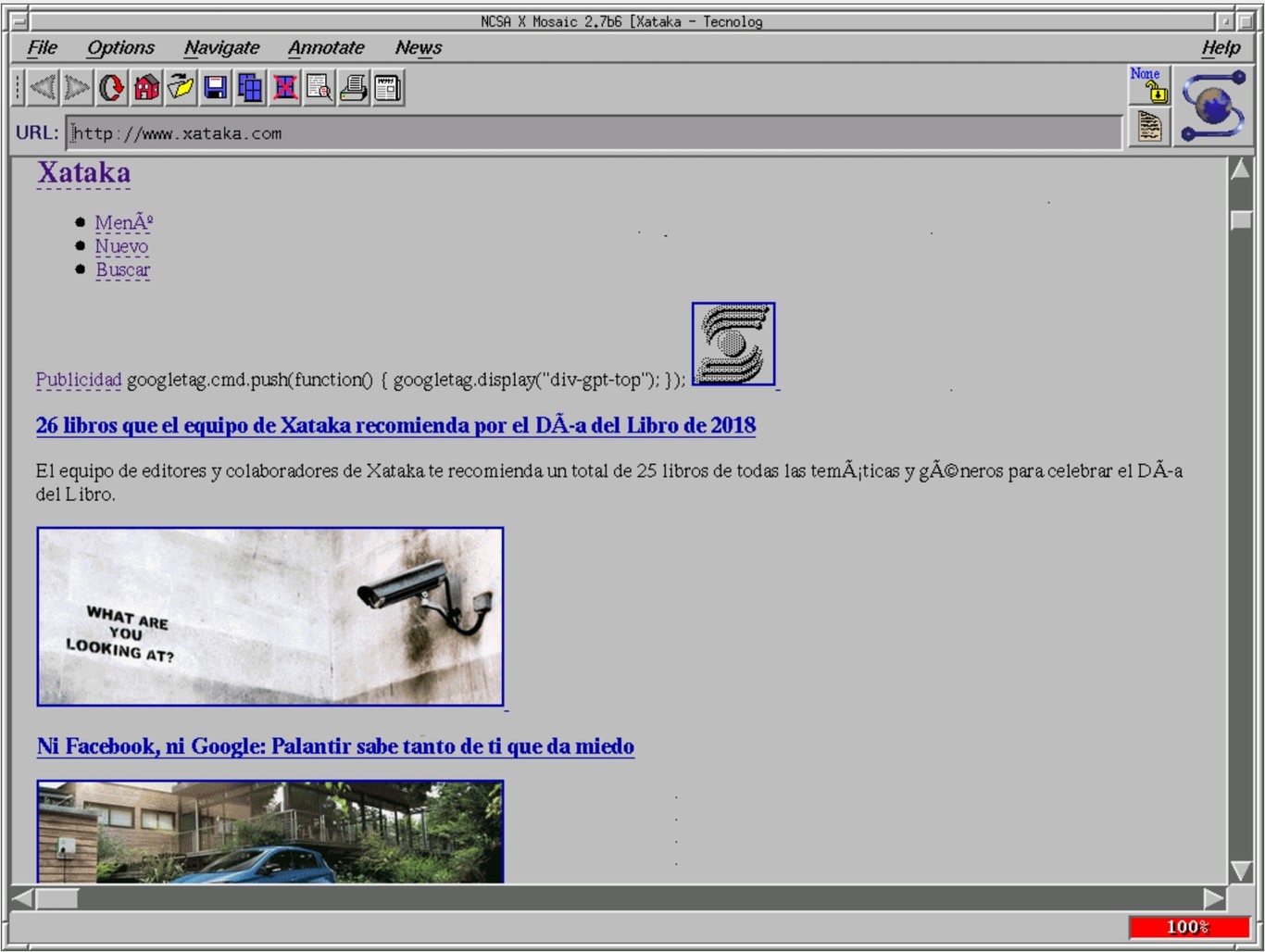
Task: Go to Home using the house icon
Action: (146, 88)
